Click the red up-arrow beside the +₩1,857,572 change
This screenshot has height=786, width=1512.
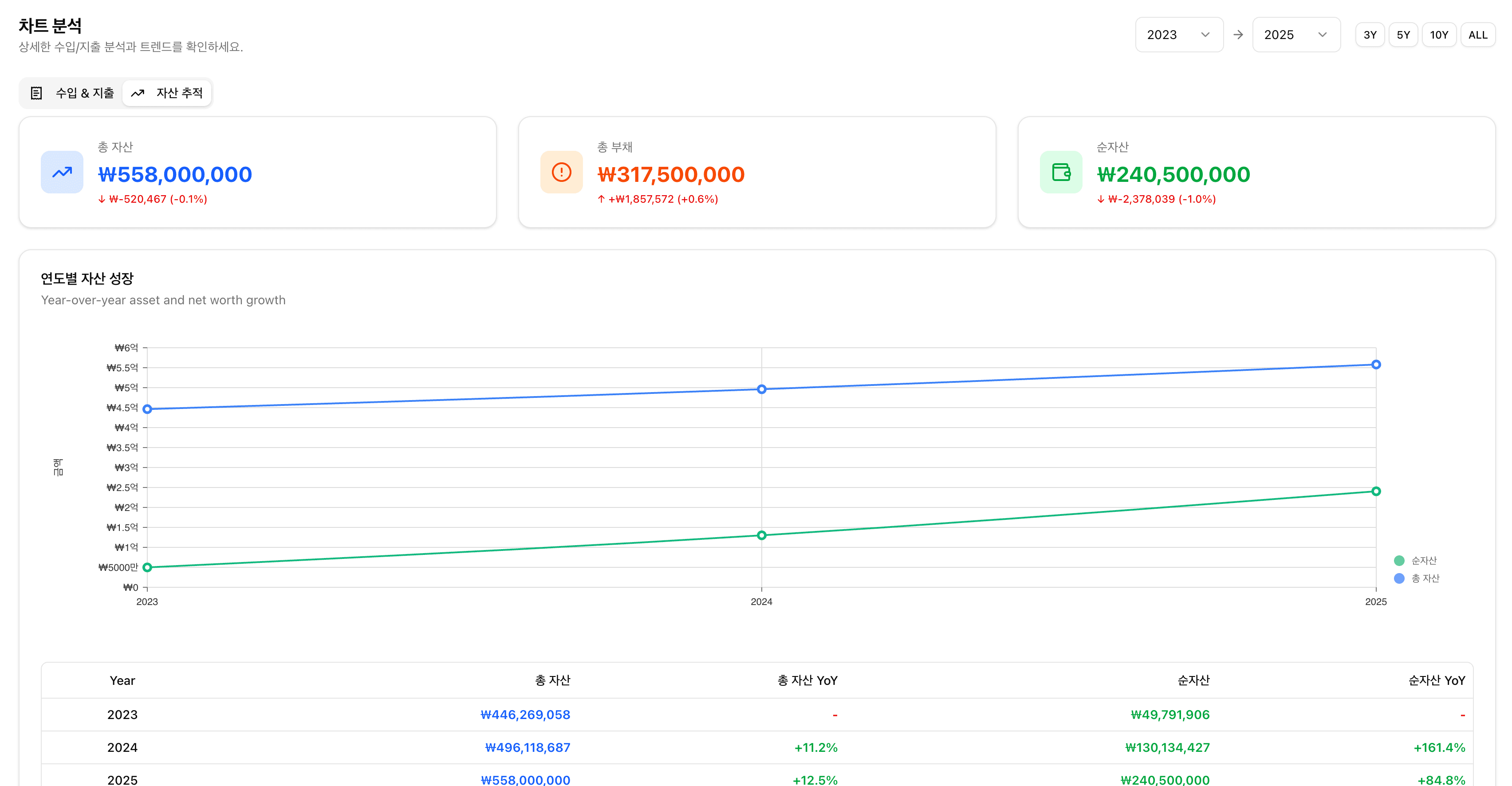pos(601,199)
